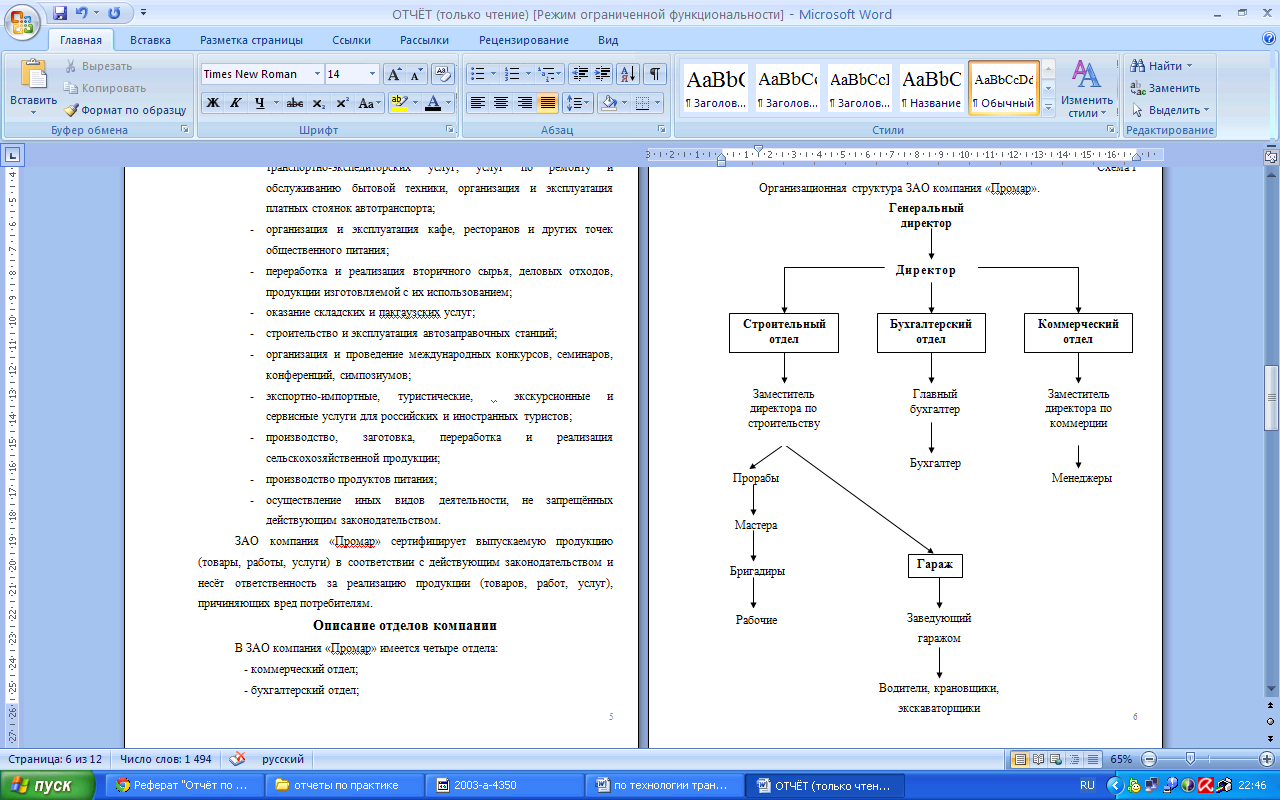Zoom out with the minus button
1280x800 pixels.
pos(1149,759)
